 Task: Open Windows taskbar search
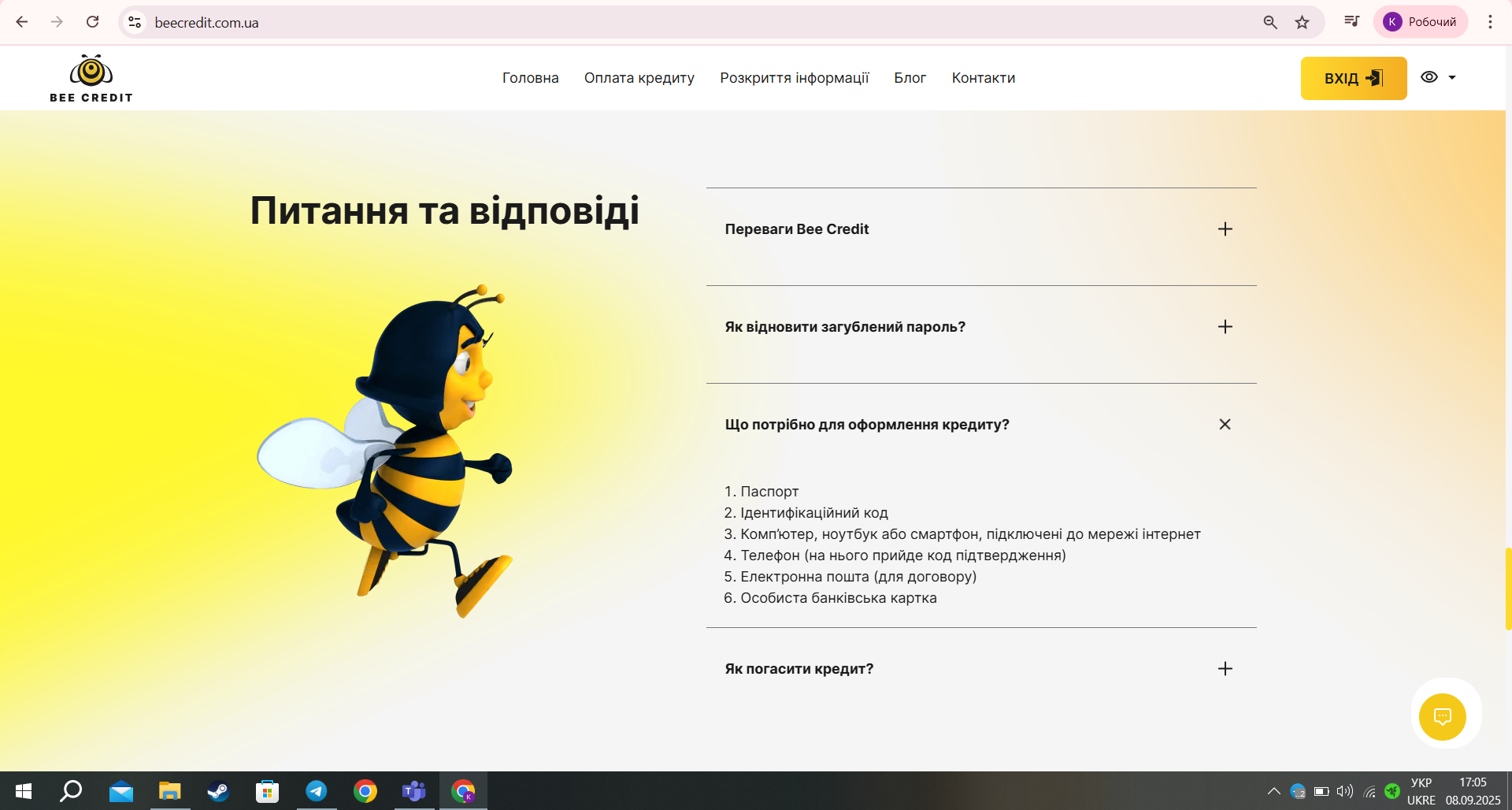click(71, 791)
